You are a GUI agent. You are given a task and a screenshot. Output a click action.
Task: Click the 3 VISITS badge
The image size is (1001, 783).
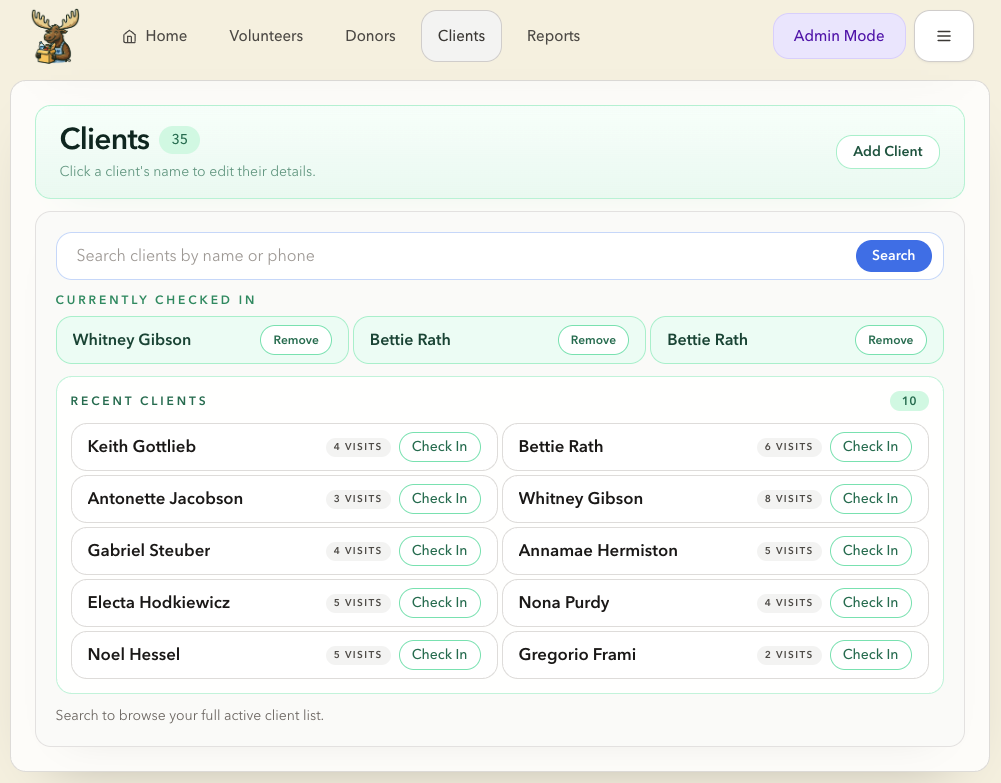pyautogui.click(x=358, y=498)
